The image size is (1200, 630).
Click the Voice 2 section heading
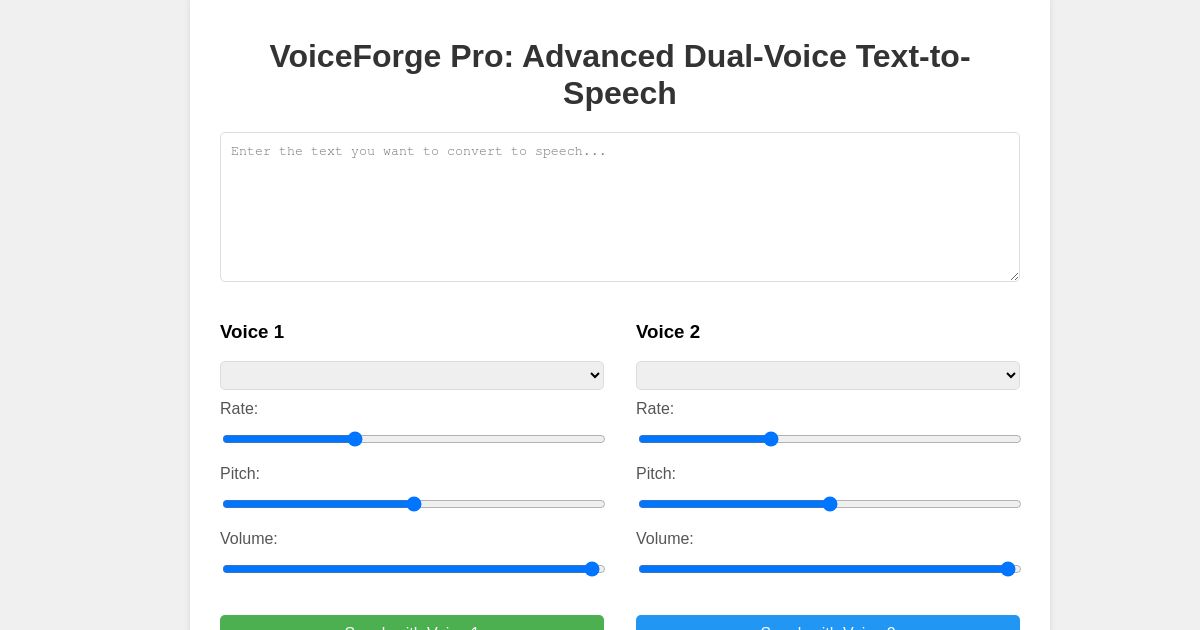pos(668,332)
